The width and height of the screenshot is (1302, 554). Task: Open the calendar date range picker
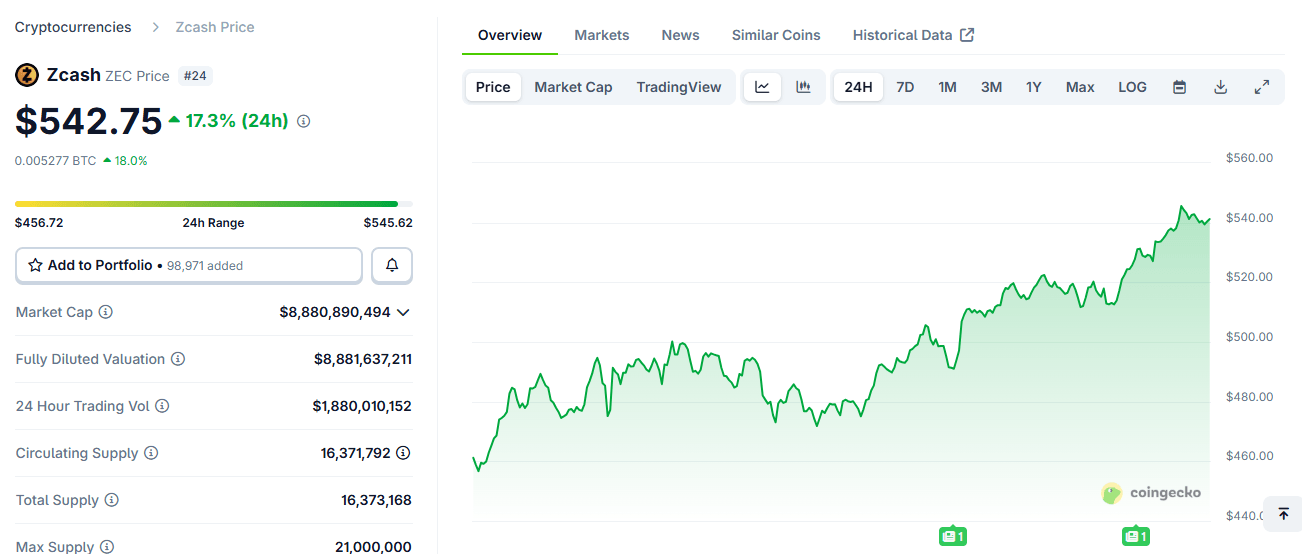pyautogui.click(x=1179, y=87)
